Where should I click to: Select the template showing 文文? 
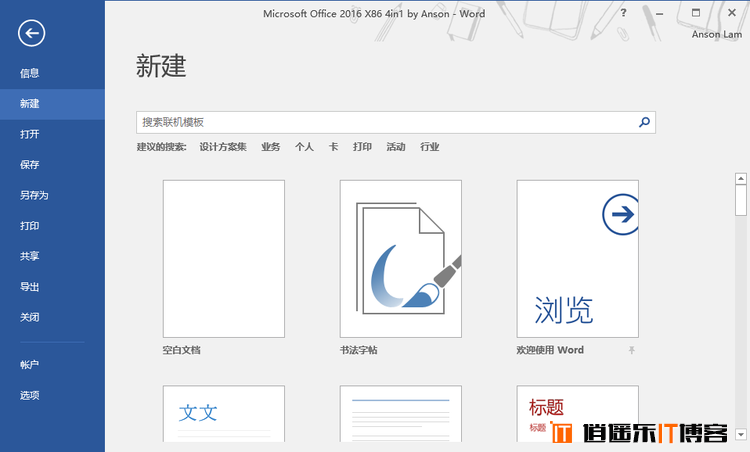coord(224,413)
